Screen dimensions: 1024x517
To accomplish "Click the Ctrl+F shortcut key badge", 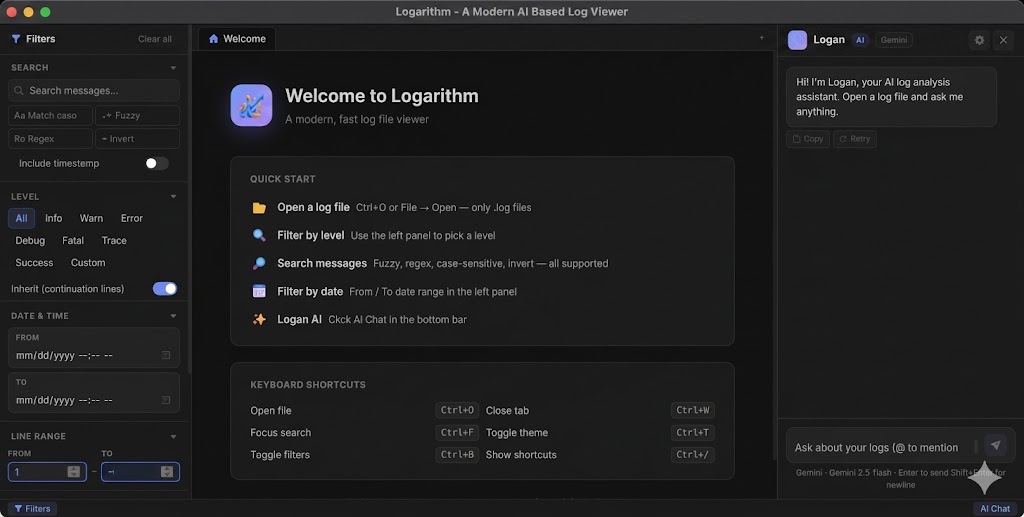I will 457,432.
